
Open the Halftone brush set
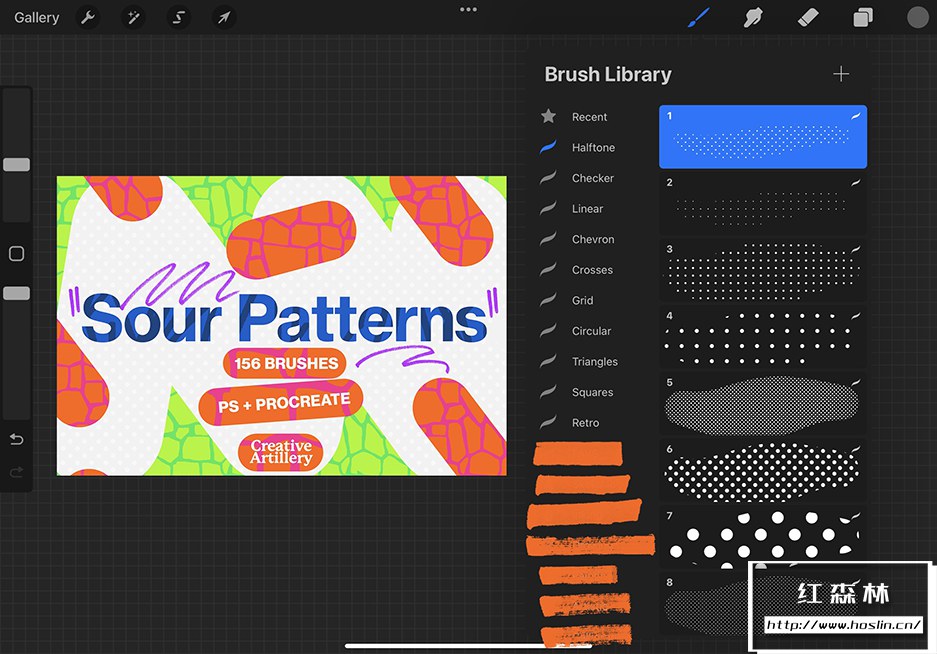pyautogui.click(x=593, y=147)
